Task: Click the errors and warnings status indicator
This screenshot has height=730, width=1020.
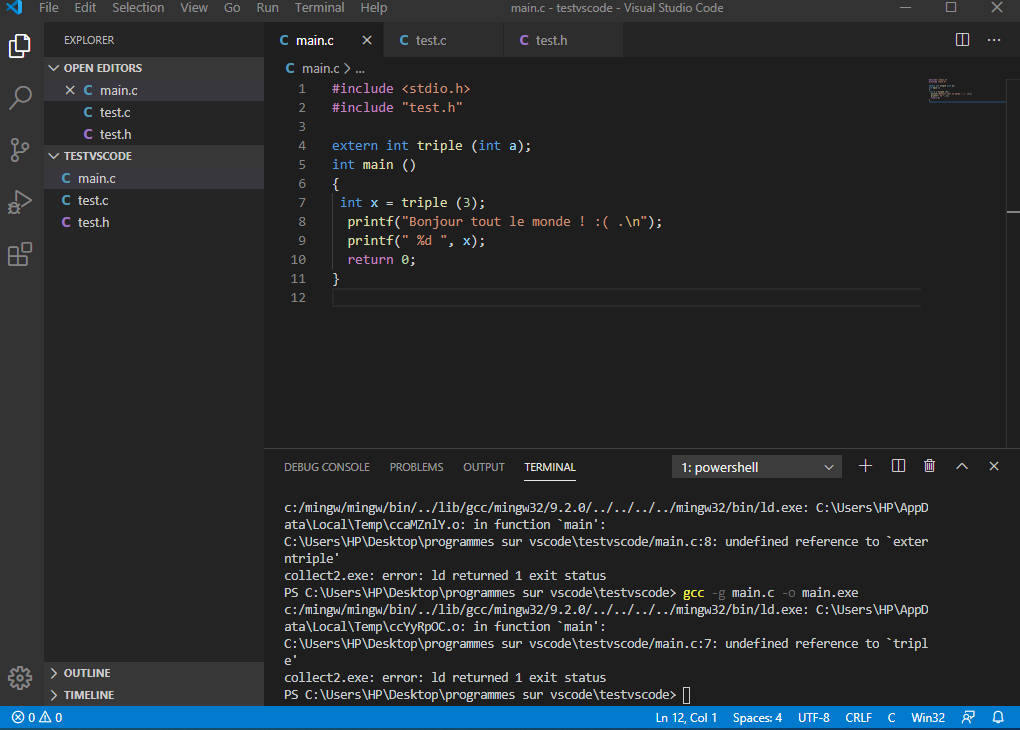Action: coord(37,718)
